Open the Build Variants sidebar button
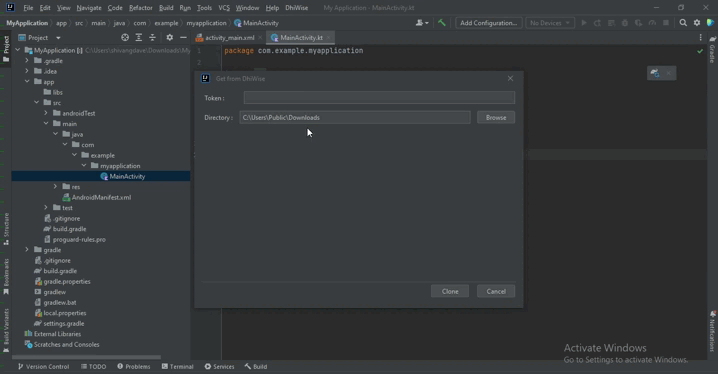718x374 pixels. click(x=6, y=331)
